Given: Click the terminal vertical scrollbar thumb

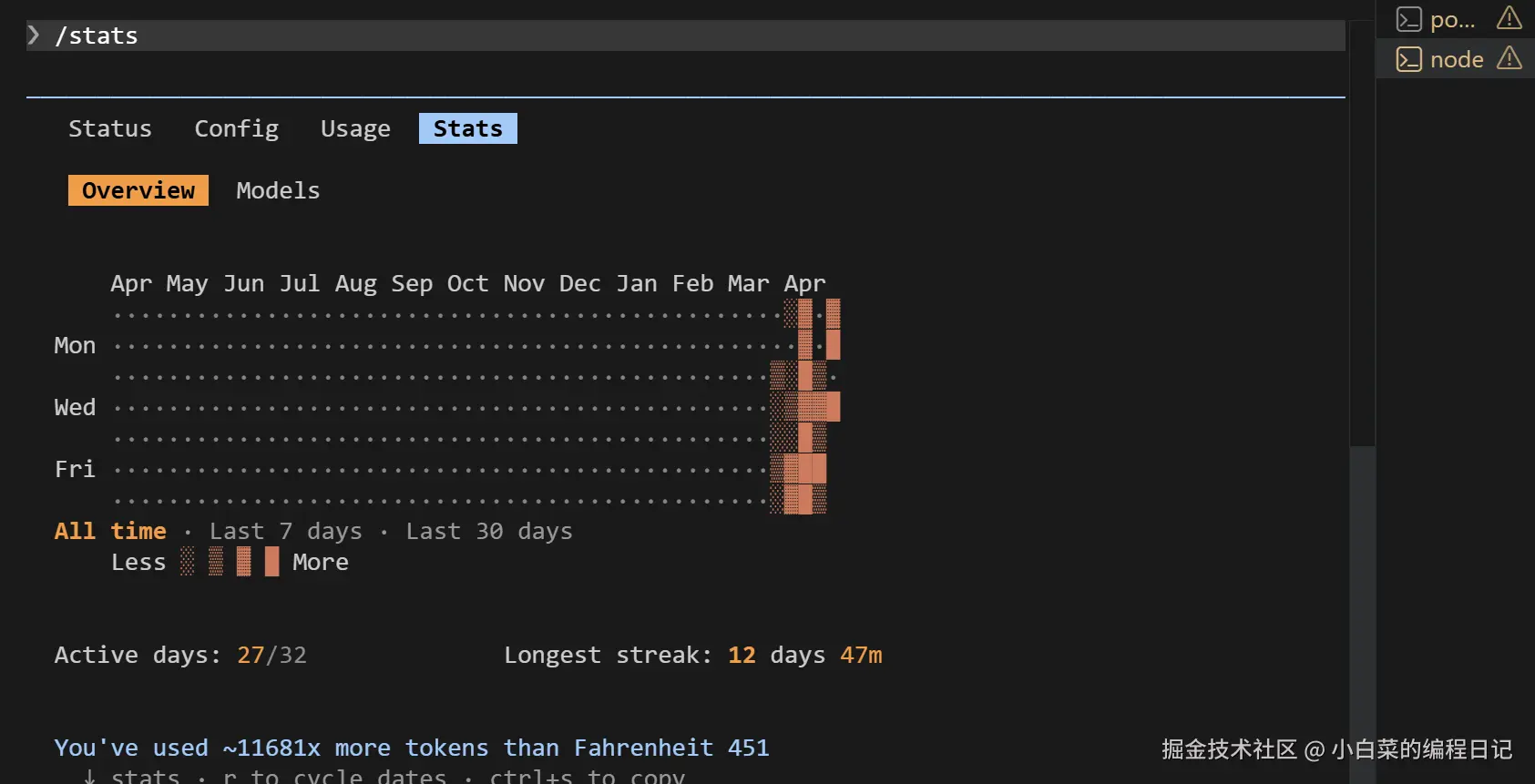Looking at the screenshot, I should [1363, 614].
